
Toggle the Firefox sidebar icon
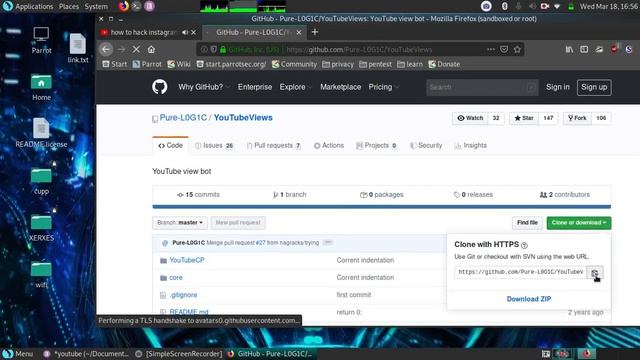584,49
